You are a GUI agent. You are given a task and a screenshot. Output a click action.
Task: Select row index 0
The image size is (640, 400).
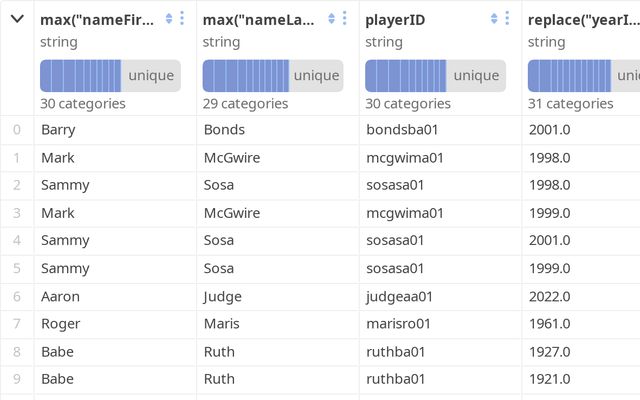coord(15,130)
